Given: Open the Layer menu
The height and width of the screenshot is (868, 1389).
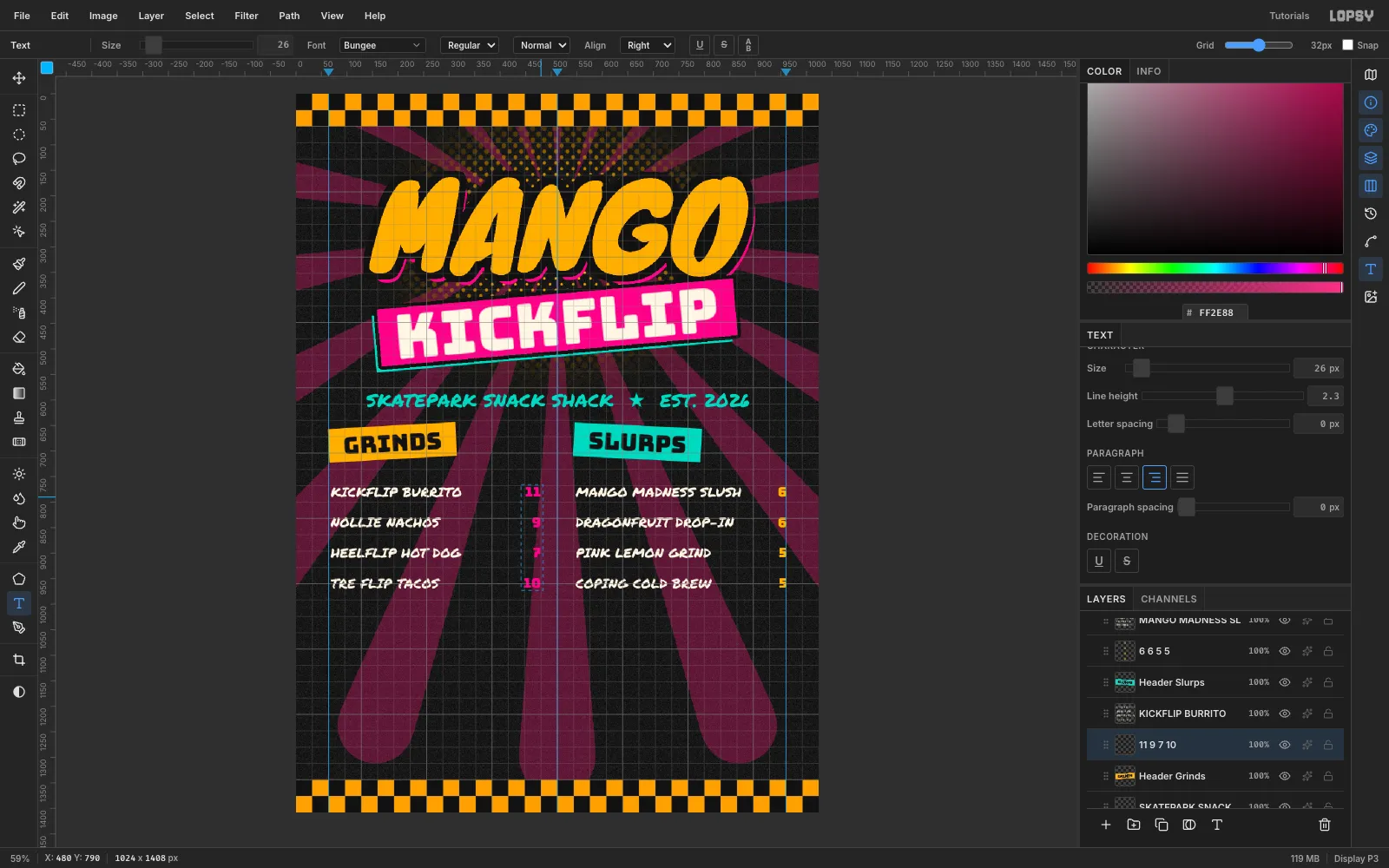Looking at the screenshot, I should pyautogui.click(x=151, y=16).
